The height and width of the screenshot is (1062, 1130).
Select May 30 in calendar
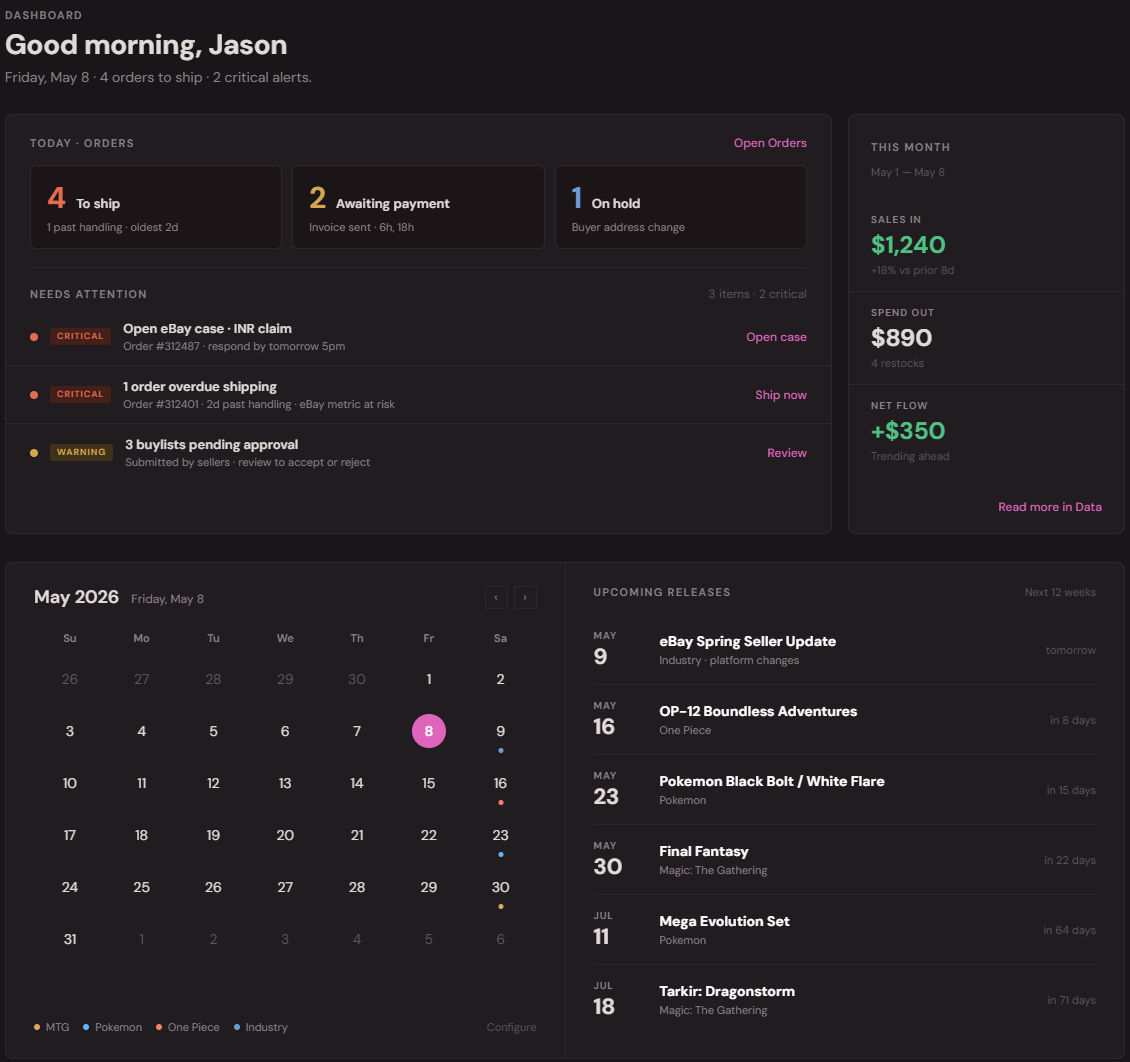[500, 887]
